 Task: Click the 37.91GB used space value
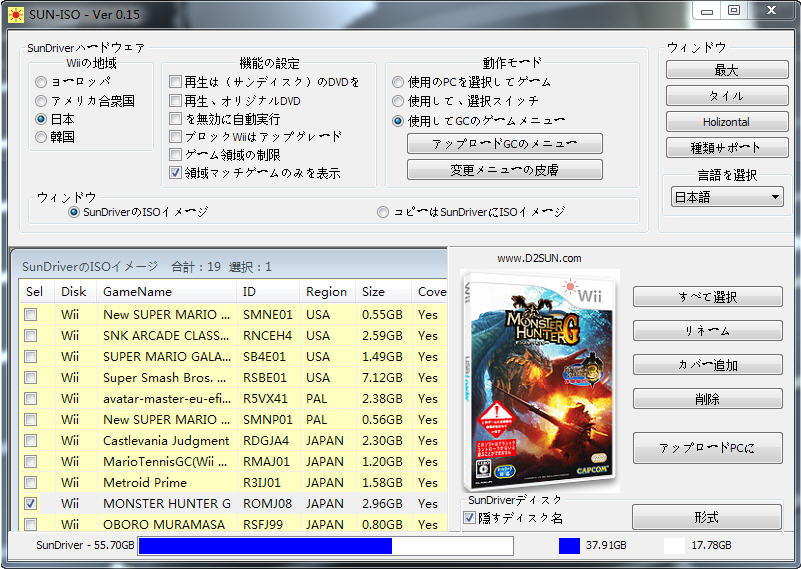point(606,546)
